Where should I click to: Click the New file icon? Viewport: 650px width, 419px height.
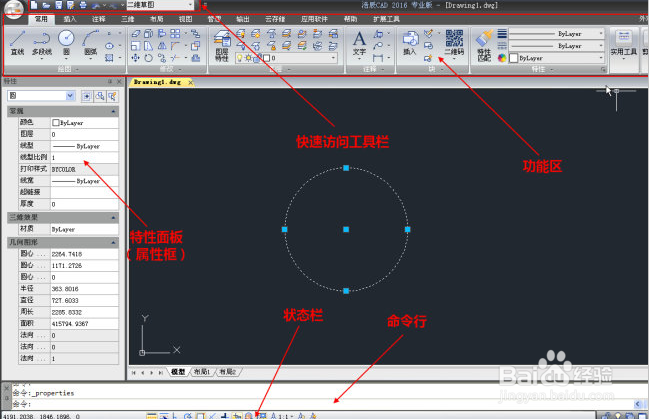[x=34, y=5]
